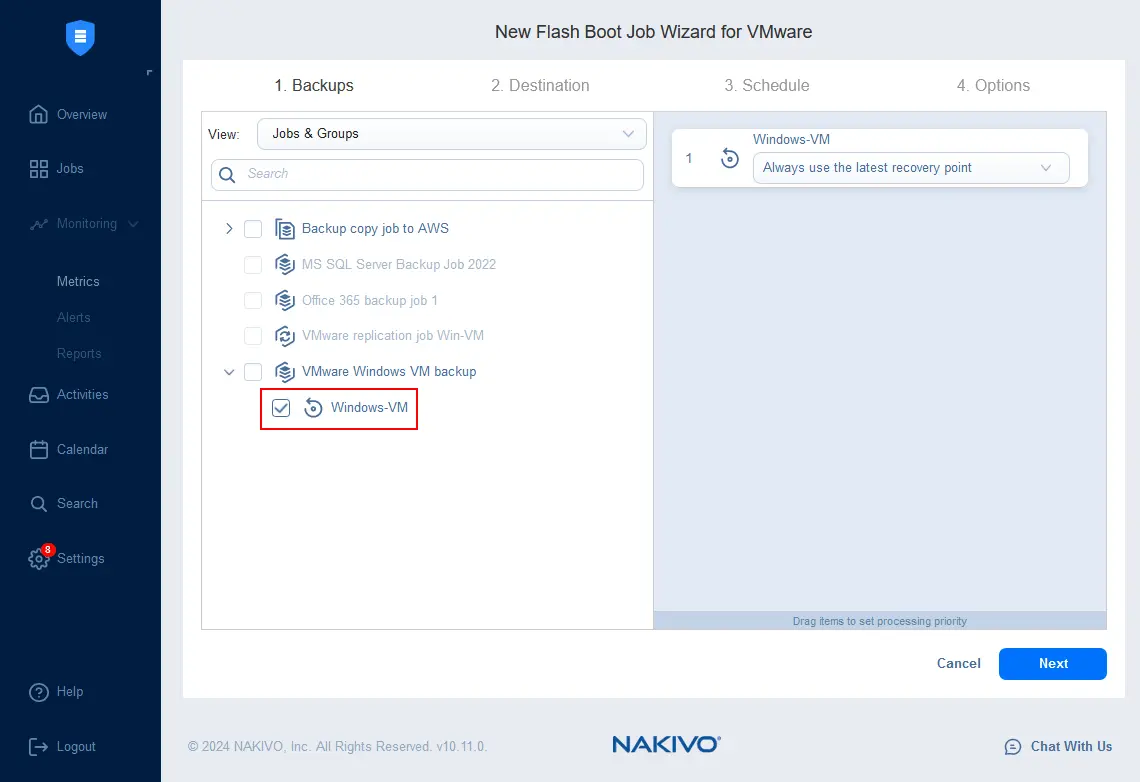Click the Calendar label in sidebar
Viewport: 1140px width, 782px height.
pos(82,449)
